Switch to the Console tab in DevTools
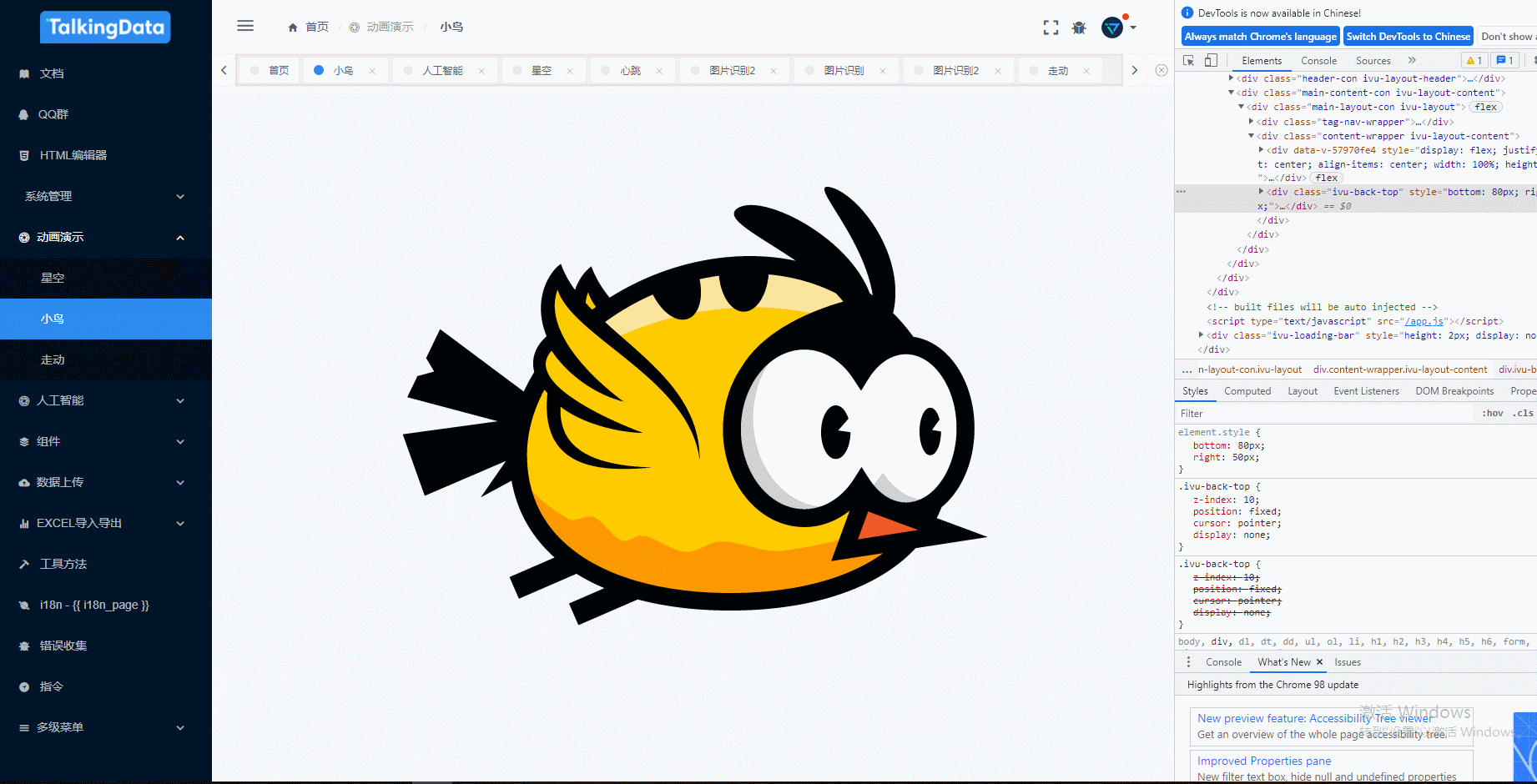This screenshot has width=1537, height=784. [x=1318, y=60]
